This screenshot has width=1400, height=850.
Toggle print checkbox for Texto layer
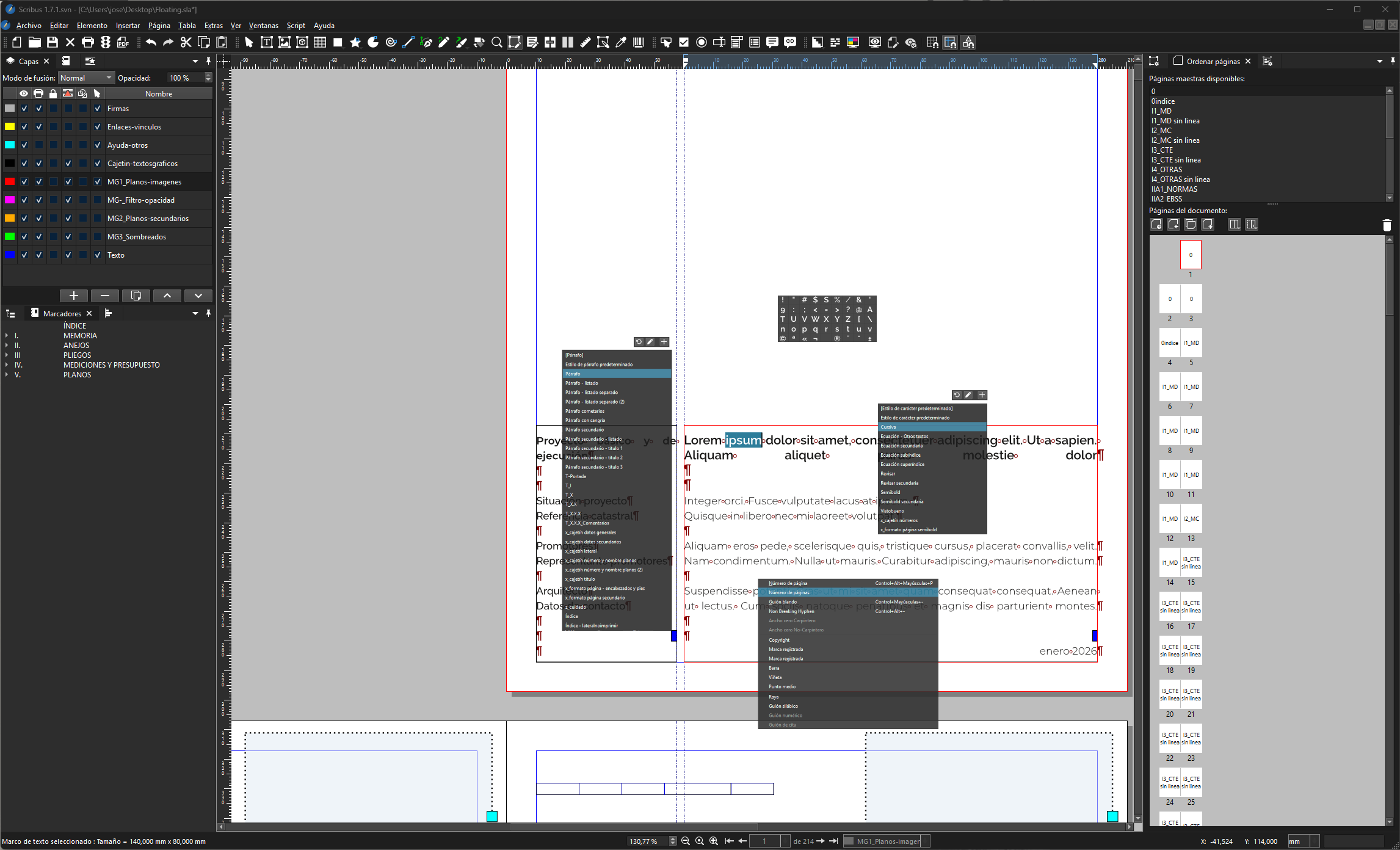click(38, 255)
